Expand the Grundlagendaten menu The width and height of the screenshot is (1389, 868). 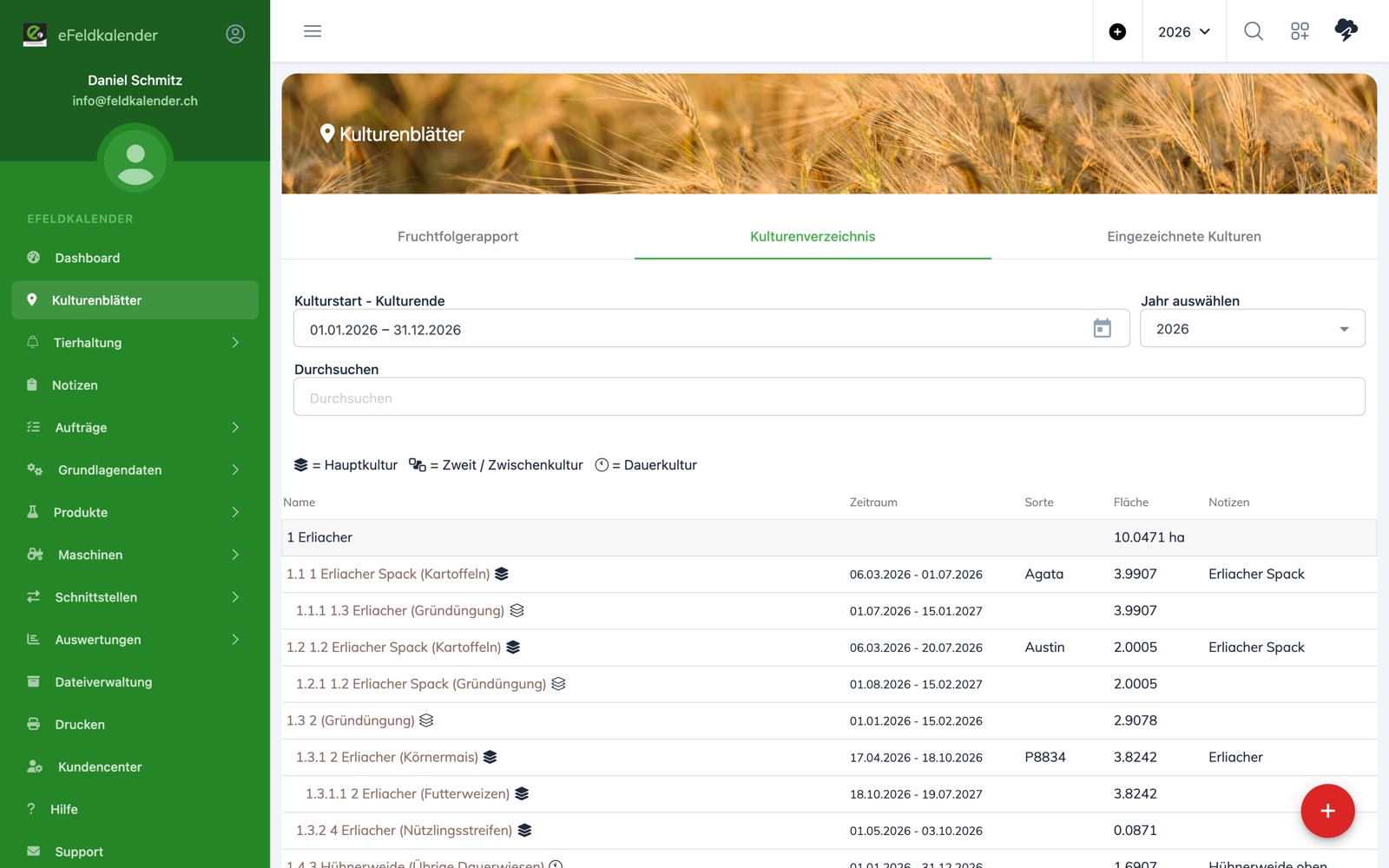point(135,470)
